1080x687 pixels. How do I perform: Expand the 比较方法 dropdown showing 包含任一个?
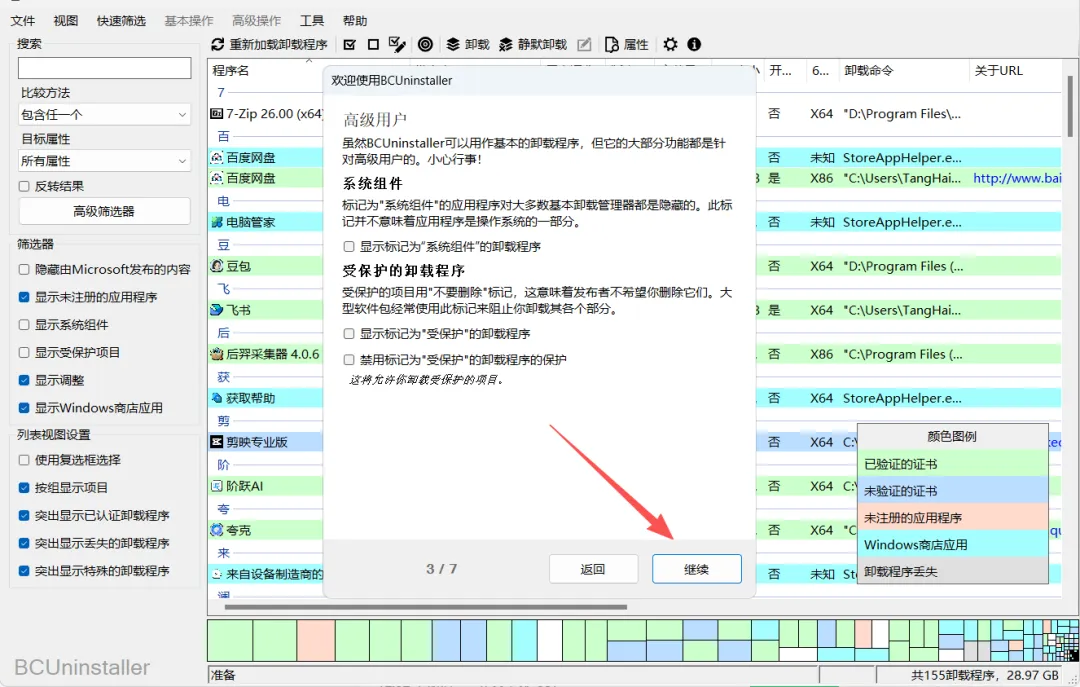105,114
